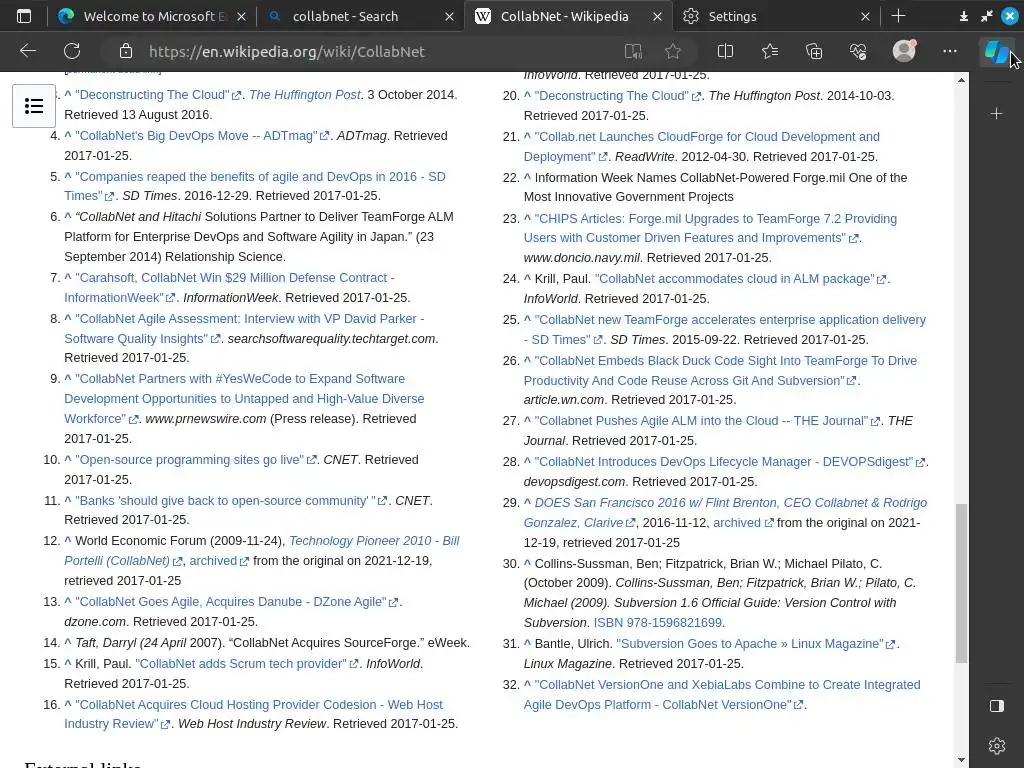Jump back via caret of reference 6
The width and height of the screenshot is (1024, 768).
pos(68,216)
